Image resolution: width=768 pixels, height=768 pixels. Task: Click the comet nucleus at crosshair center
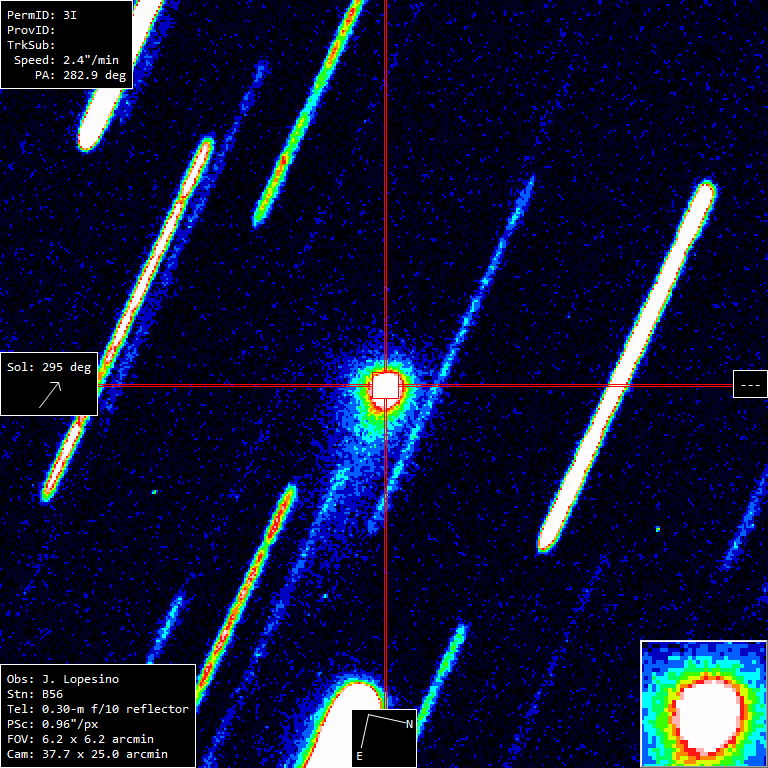385,386
